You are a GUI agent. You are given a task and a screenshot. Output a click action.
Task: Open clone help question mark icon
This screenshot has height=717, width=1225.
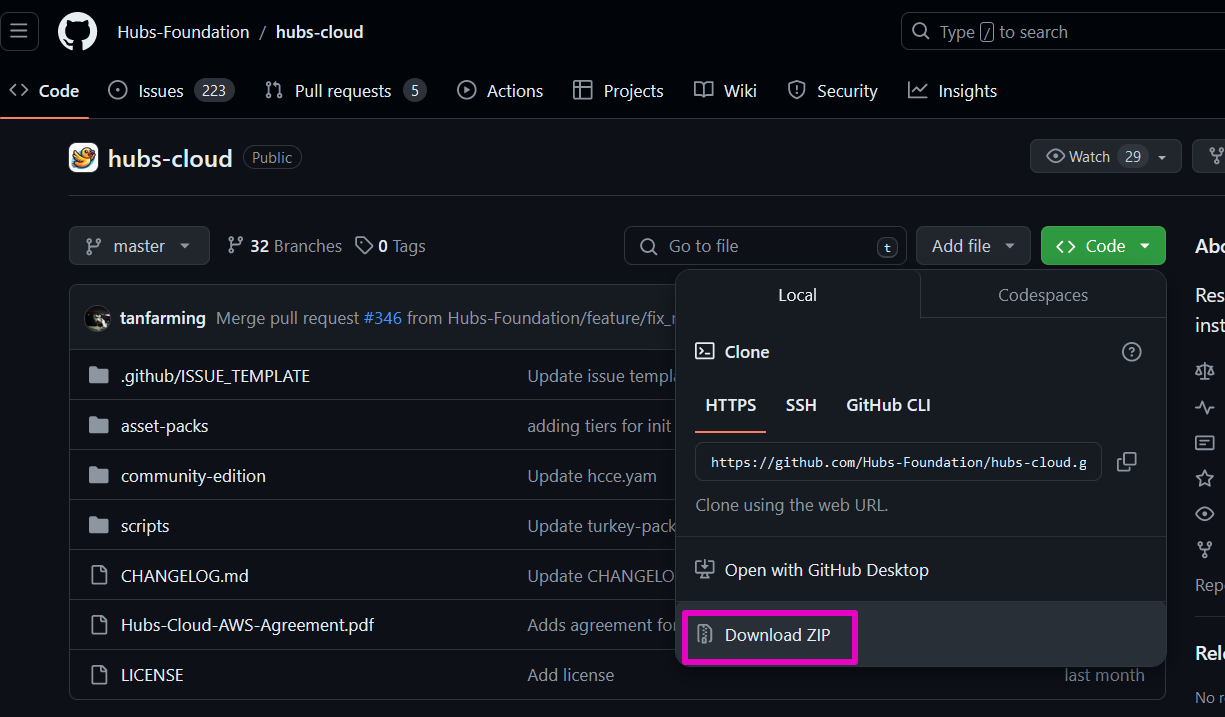click(1131, 352)
